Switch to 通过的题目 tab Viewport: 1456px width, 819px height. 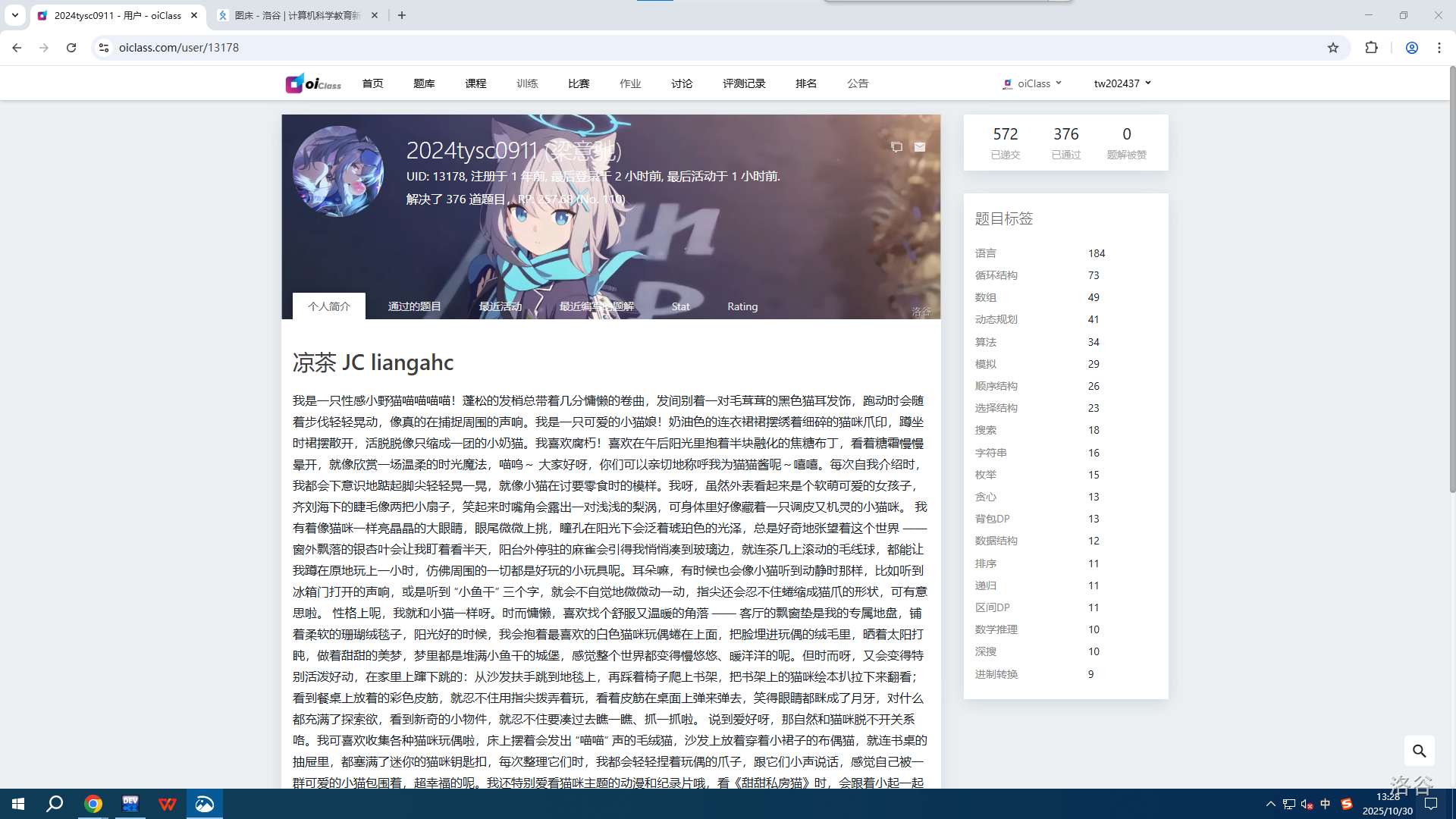click(x=414, y=306)
